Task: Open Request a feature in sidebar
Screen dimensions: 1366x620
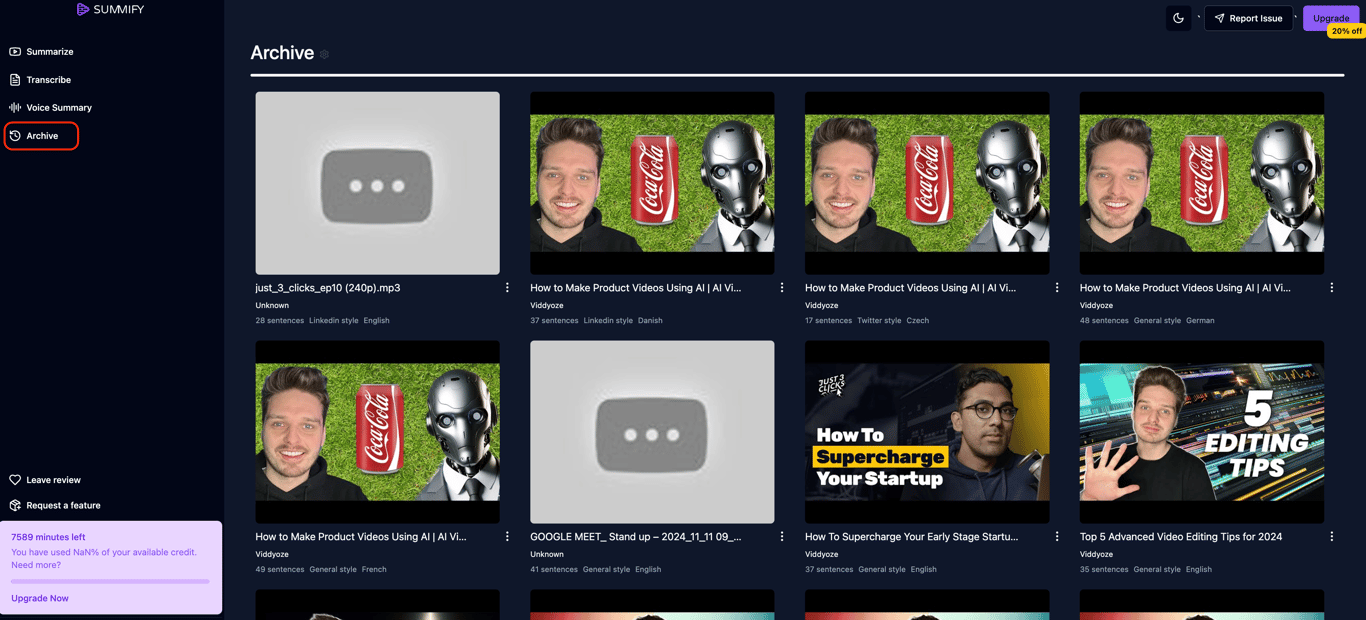Action: [55, 505]
